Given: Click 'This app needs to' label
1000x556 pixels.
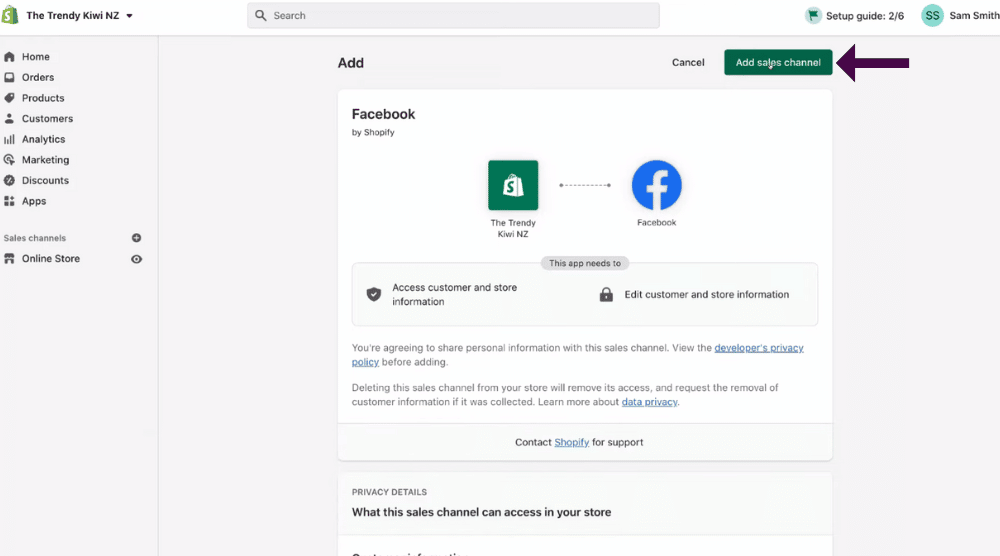Looking at the screenshot, I should coord(585,263).
